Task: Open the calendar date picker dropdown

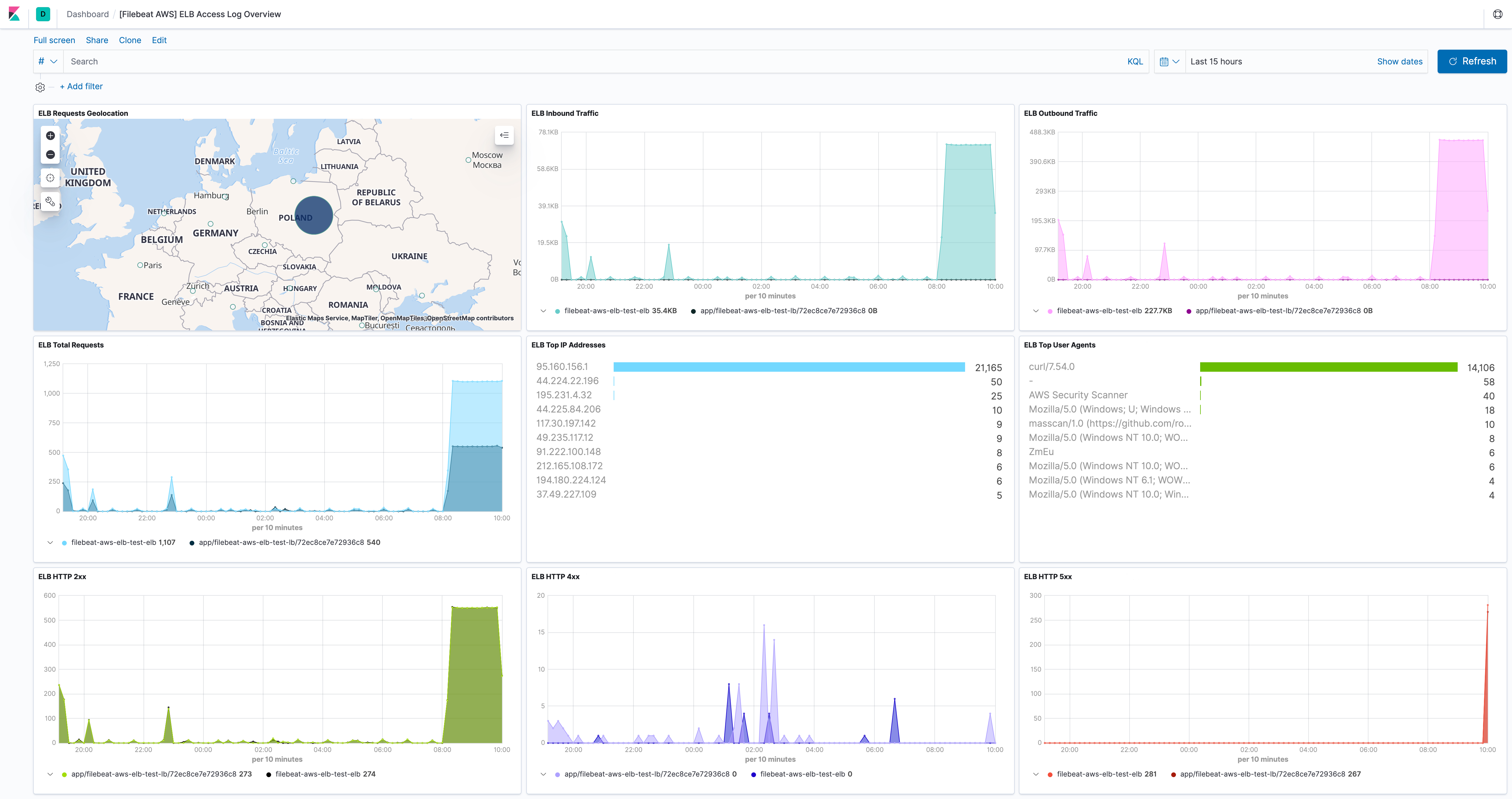Action: 1169,61
